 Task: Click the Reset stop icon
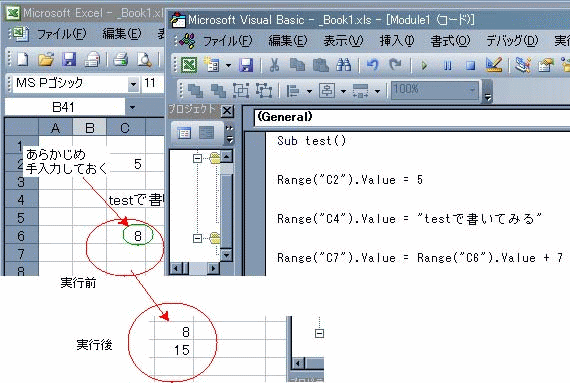tap(470, 66)
